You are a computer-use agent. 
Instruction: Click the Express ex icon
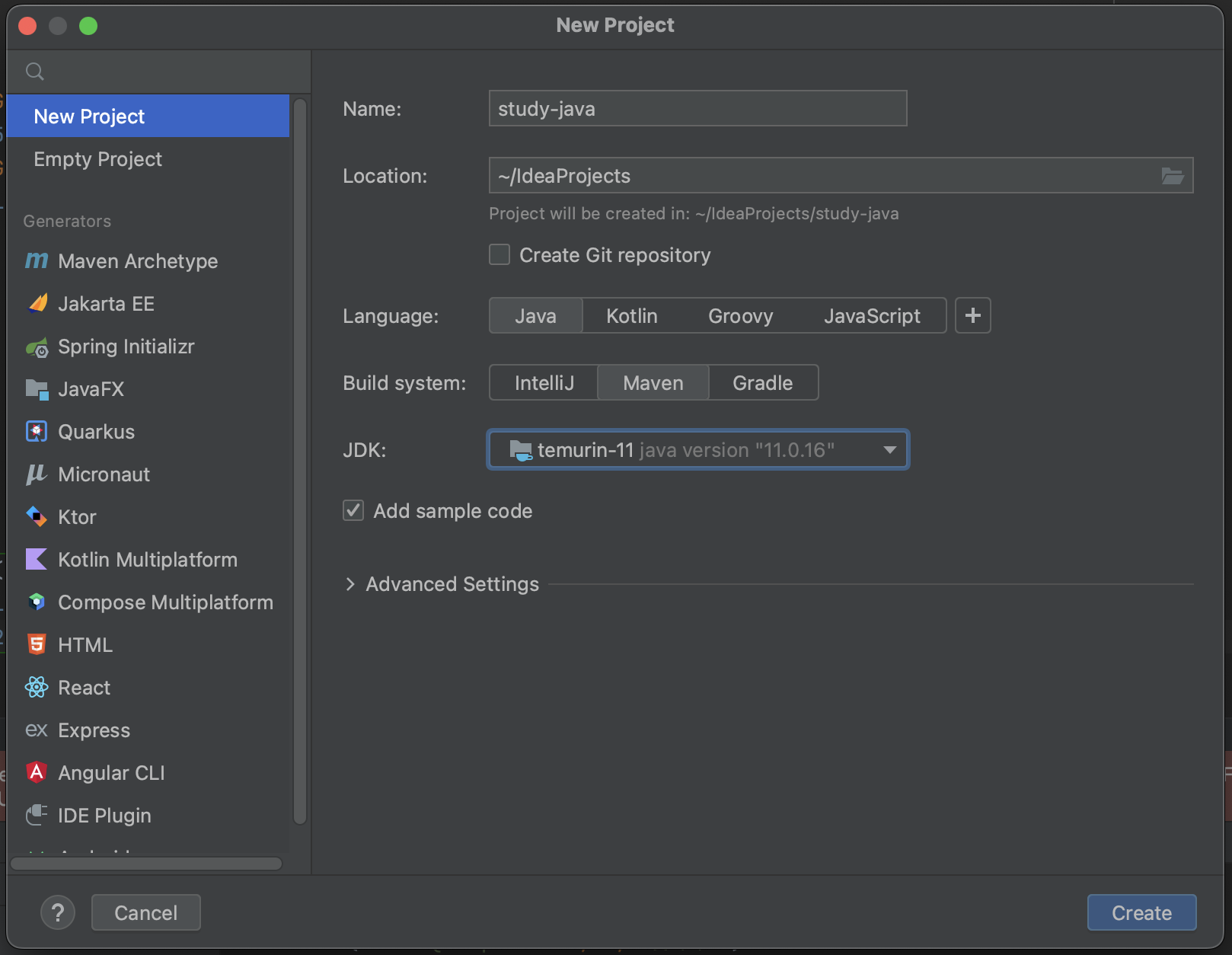37,730
